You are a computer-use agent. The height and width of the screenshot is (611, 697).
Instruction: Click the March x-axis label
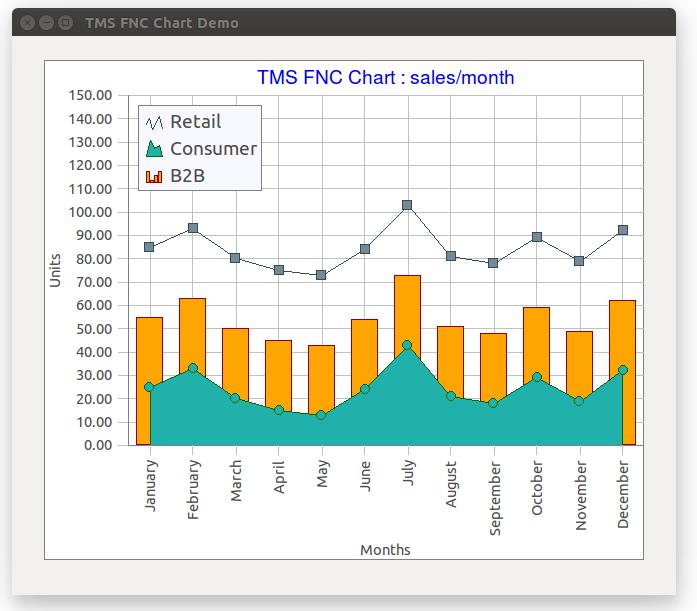point(236,481)
